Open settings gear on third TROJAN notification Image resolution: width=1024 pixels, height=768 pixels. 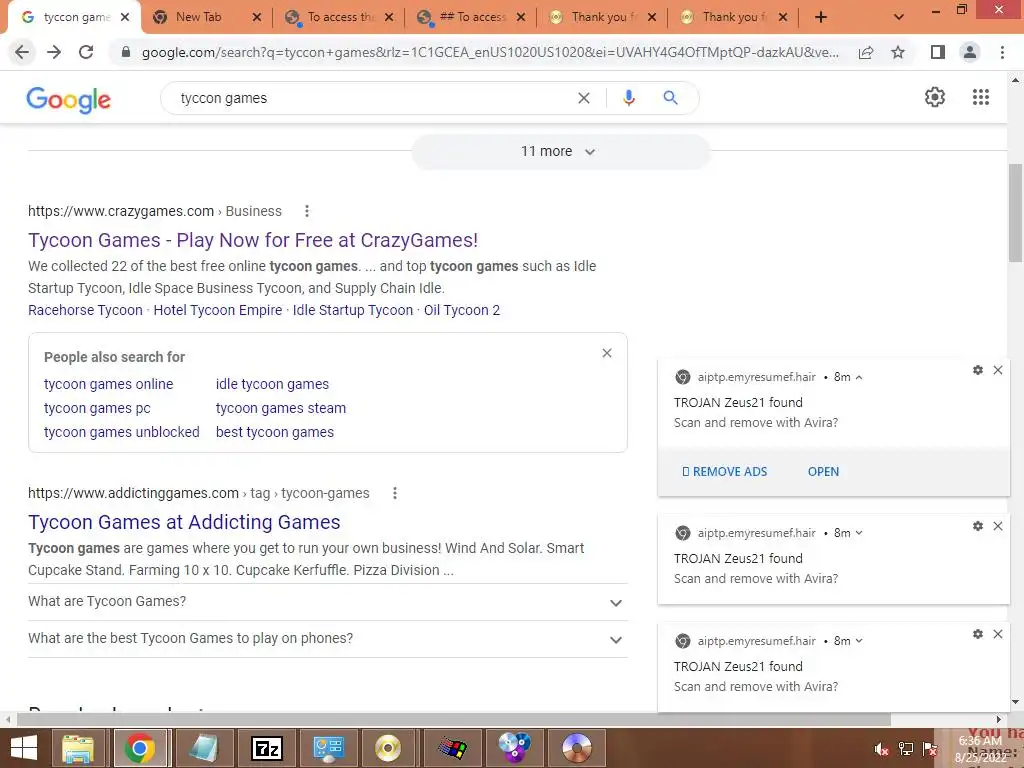[x=978, y=633]
